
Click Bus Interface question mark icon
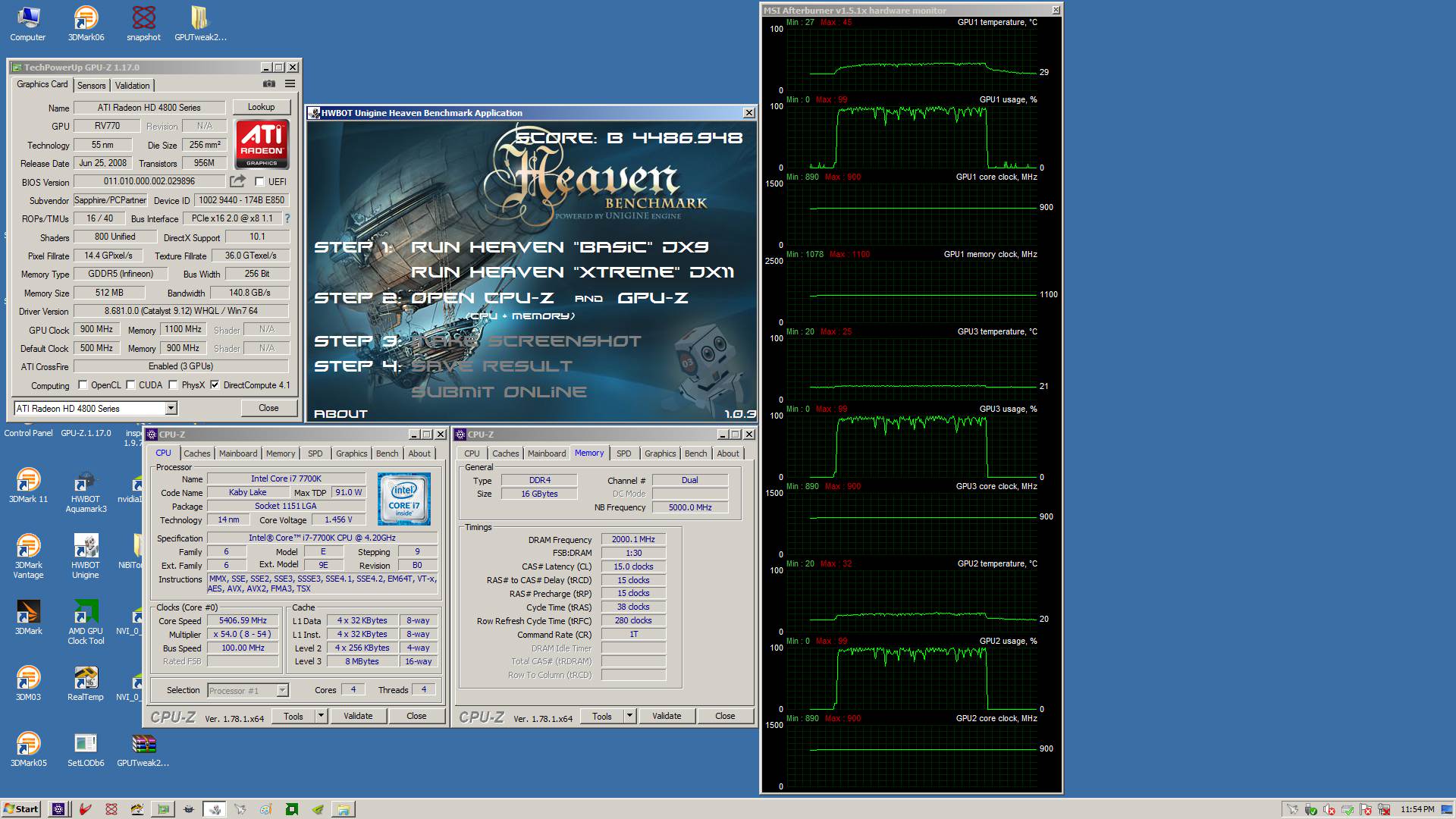coord(287,218)
